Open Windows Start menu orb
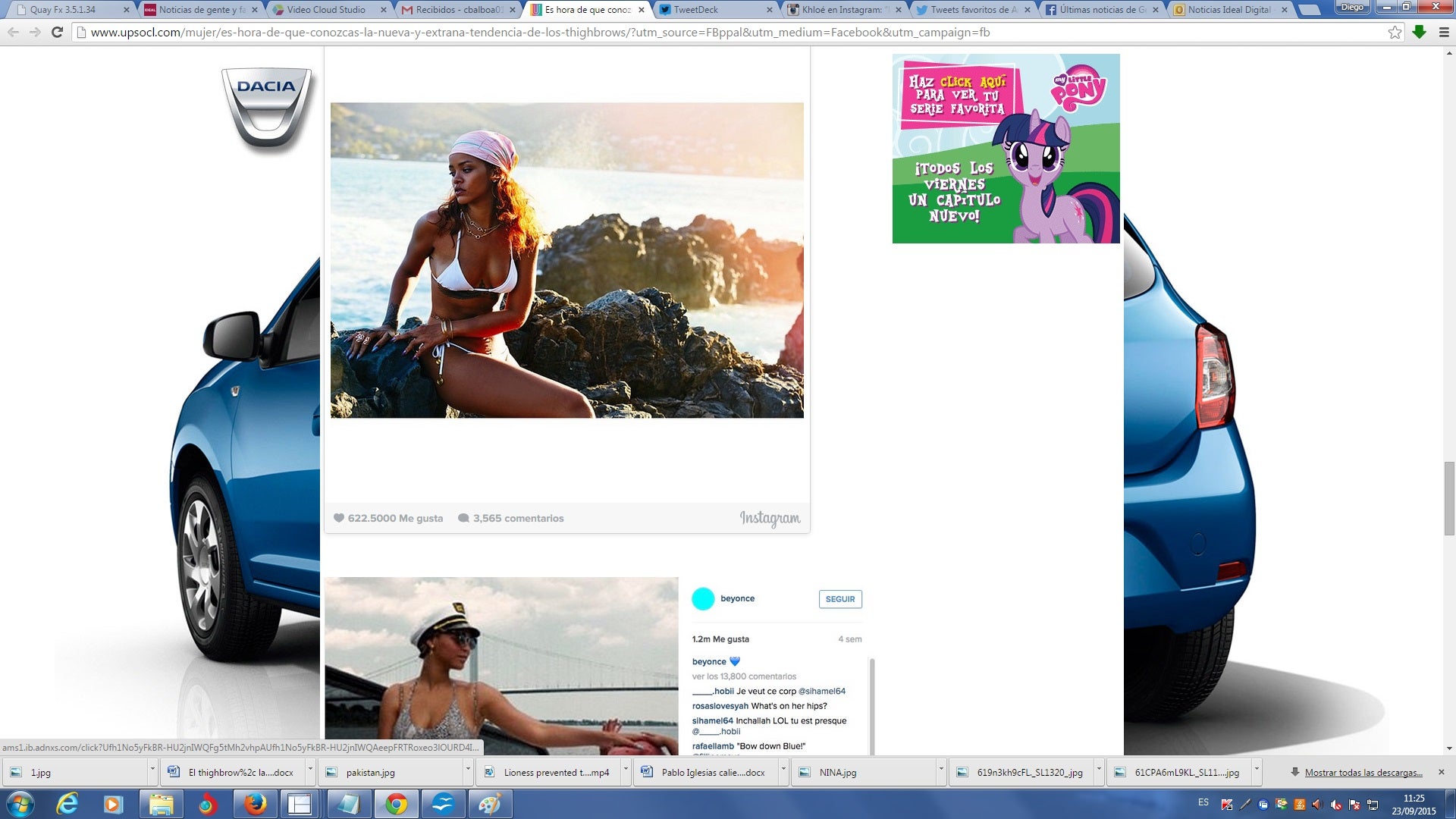Viewport: 1456px width, 819px height. click(x=20, y=804)
